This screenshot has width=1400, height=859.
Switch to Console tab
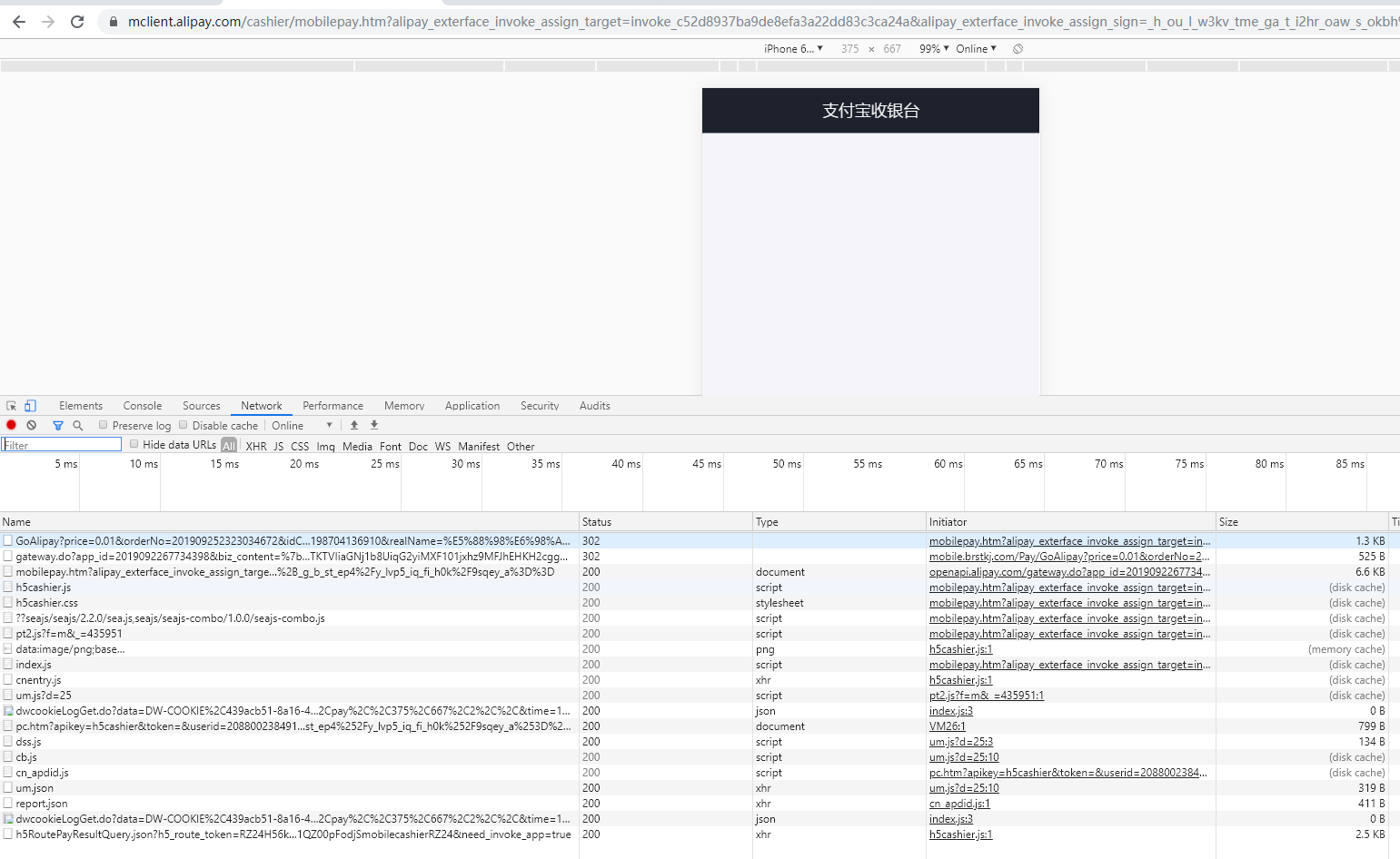pyautogui.click(x=143, y=406)
